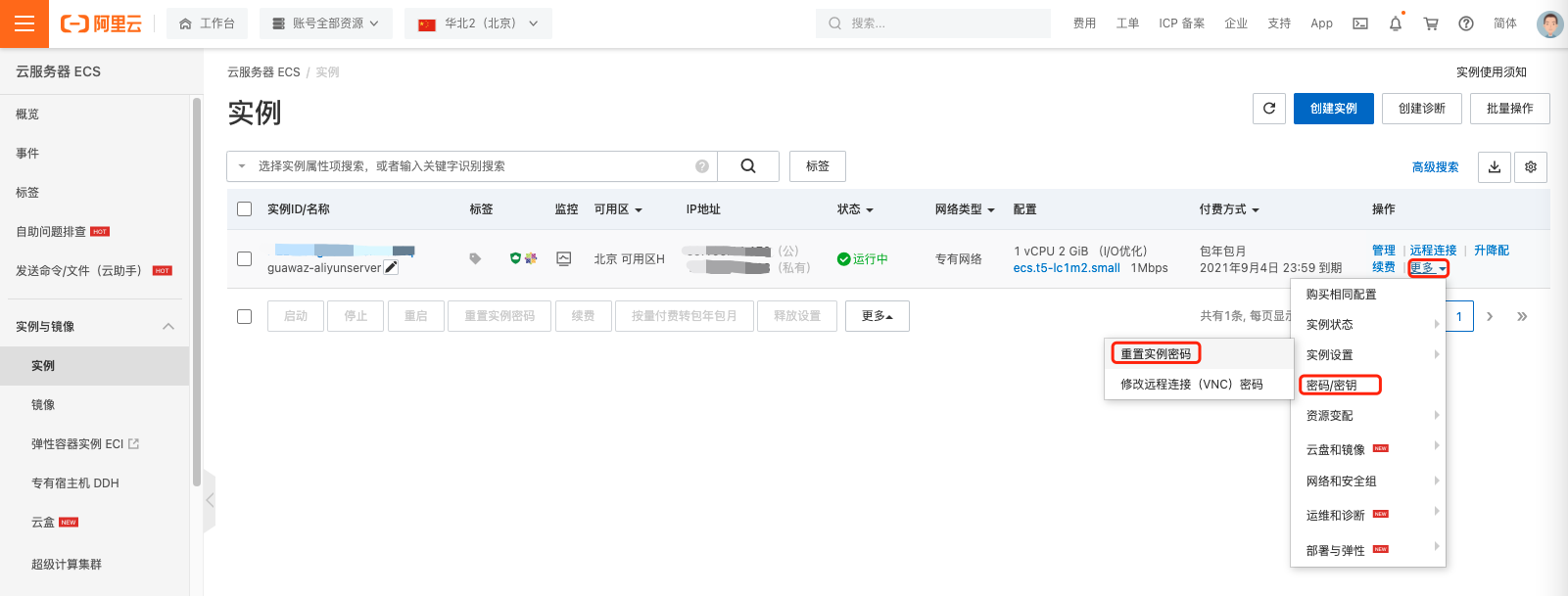Click the 升降配 link

(x=1492, y=251)
